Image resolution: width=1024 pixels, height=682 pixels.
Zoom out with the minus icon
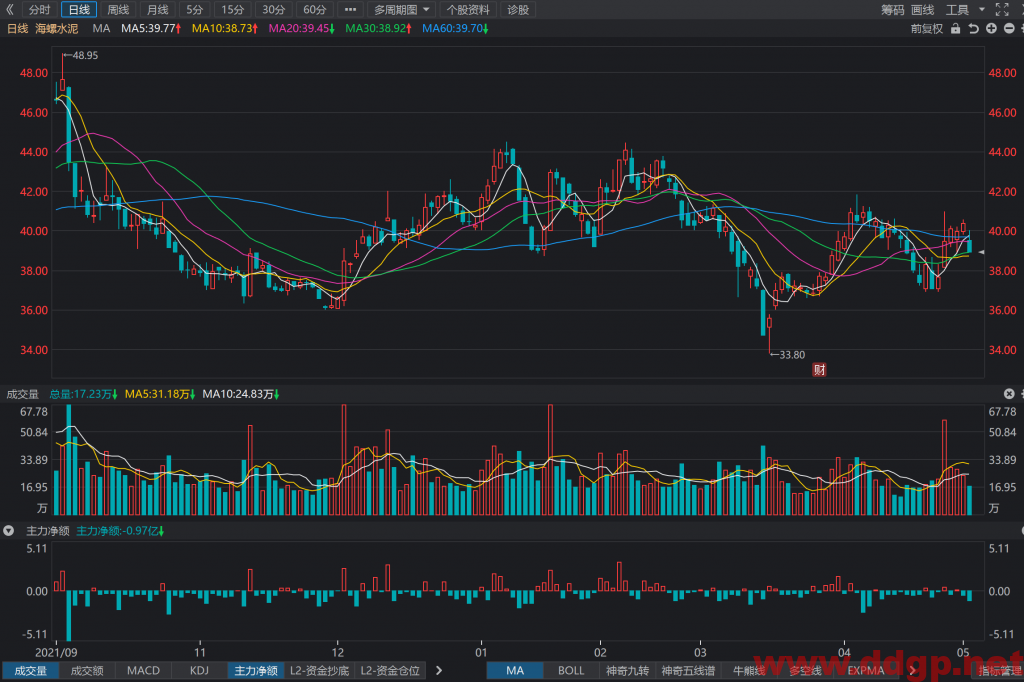point(1009,29)
